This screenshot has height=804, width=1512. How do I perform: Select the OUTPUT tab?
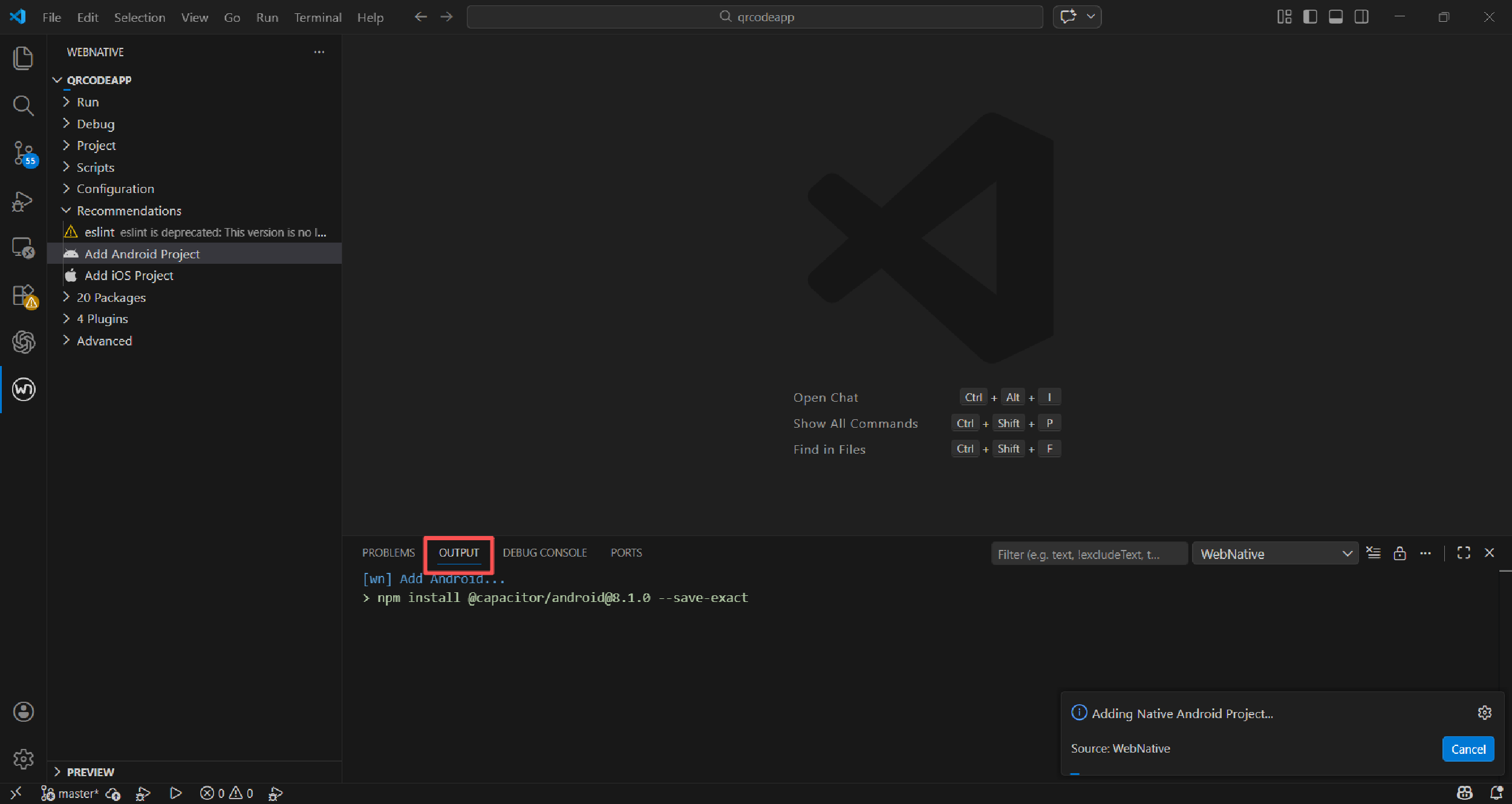(459, 553)
